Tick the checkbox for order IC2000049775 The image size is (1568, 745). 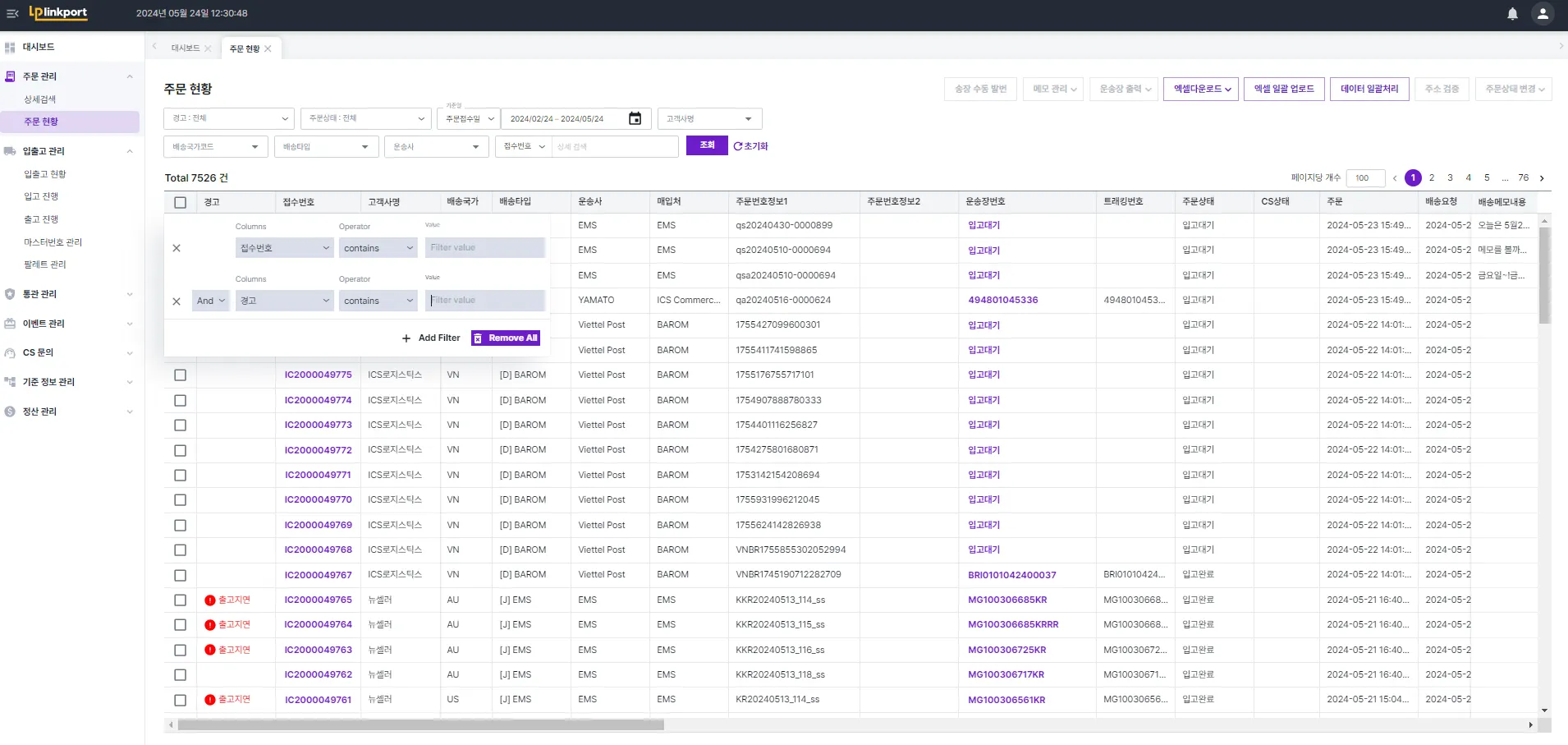181,375
